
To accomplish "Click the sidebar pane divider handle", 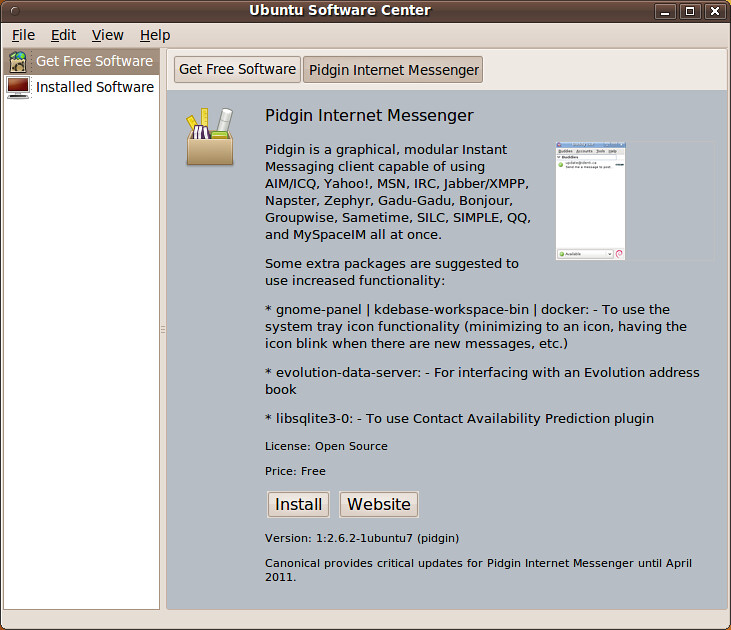I will (x=163, y=329).
